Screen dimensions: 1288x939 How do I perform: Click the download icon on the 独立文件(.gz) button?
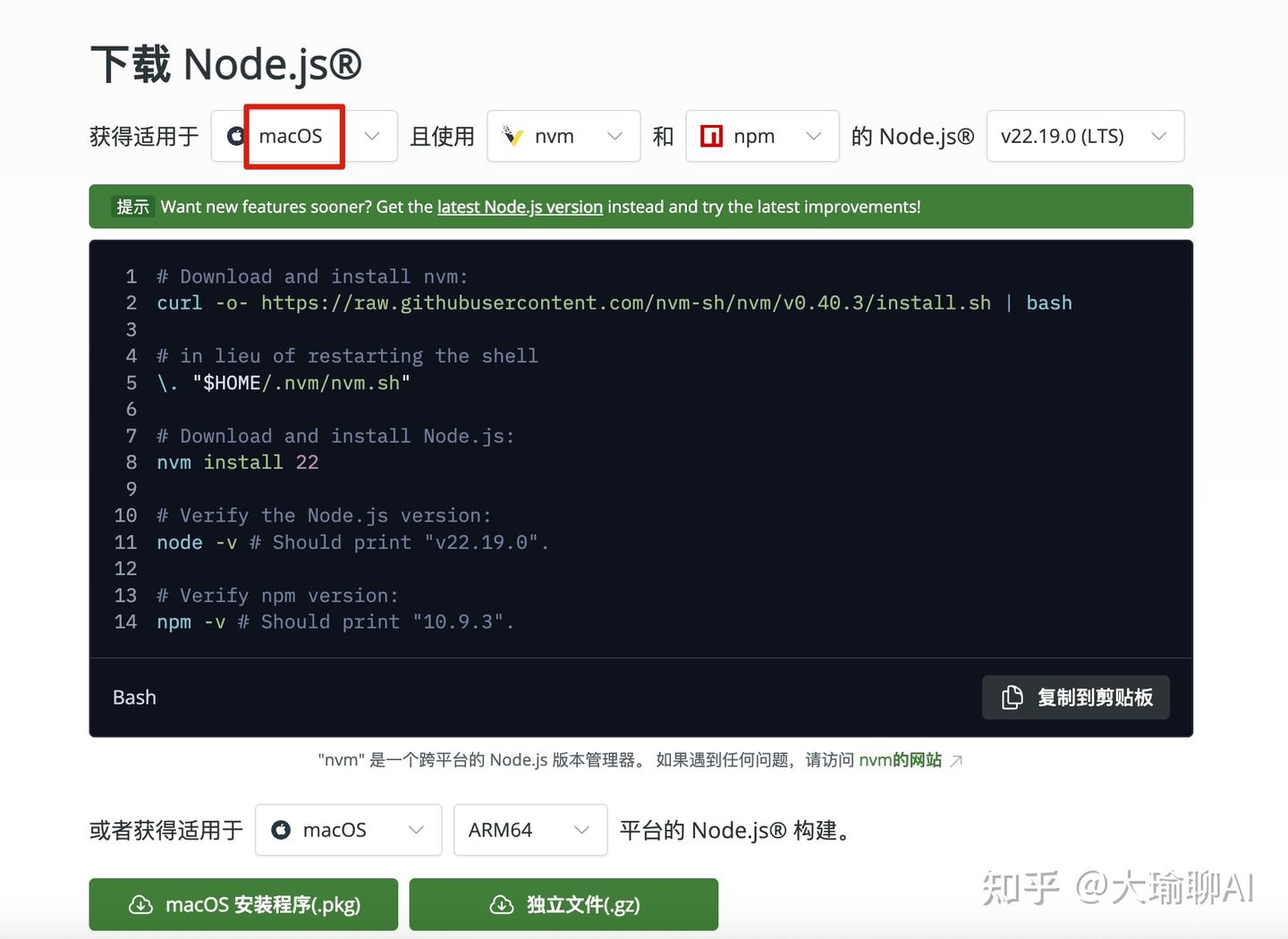(498, 904)
